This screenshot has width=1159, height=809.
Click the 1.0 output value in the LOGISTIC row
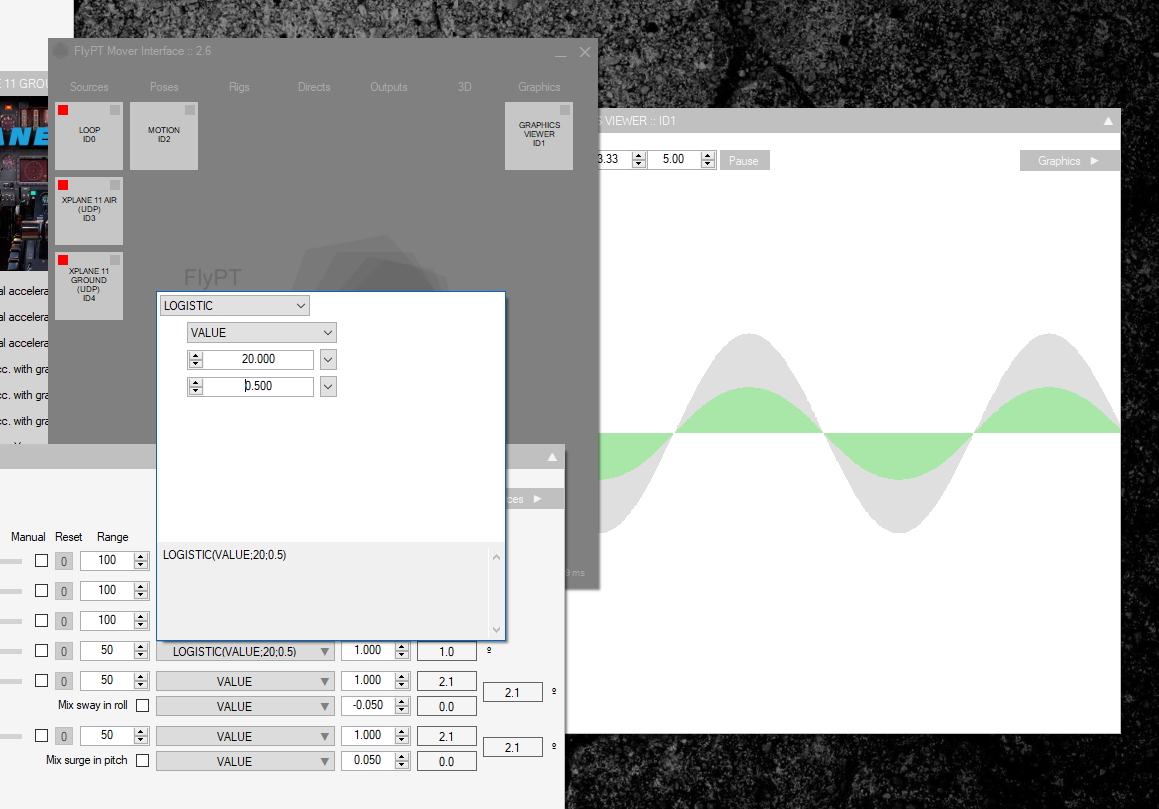pyautogui.click(x=446, y=651)
